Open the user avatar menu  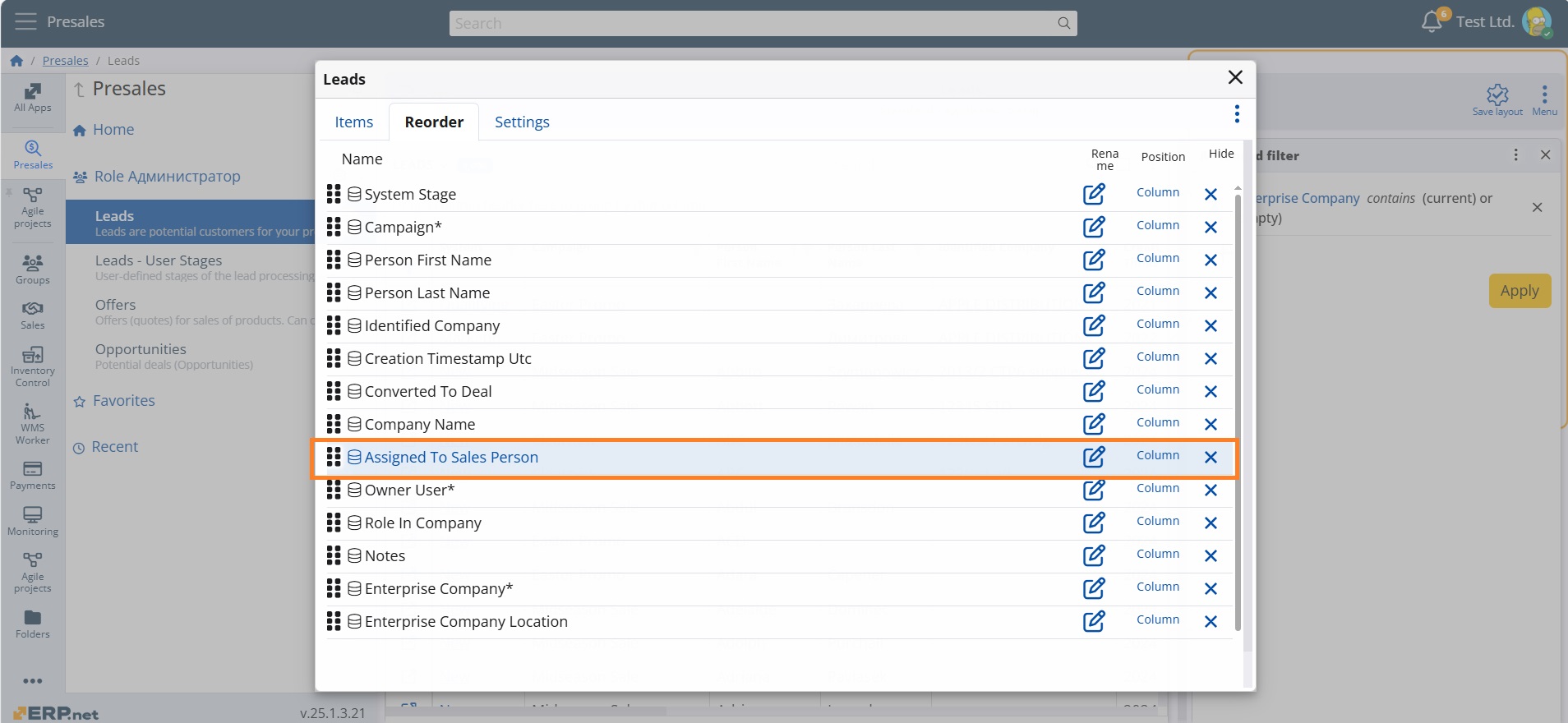(1536, 22)
